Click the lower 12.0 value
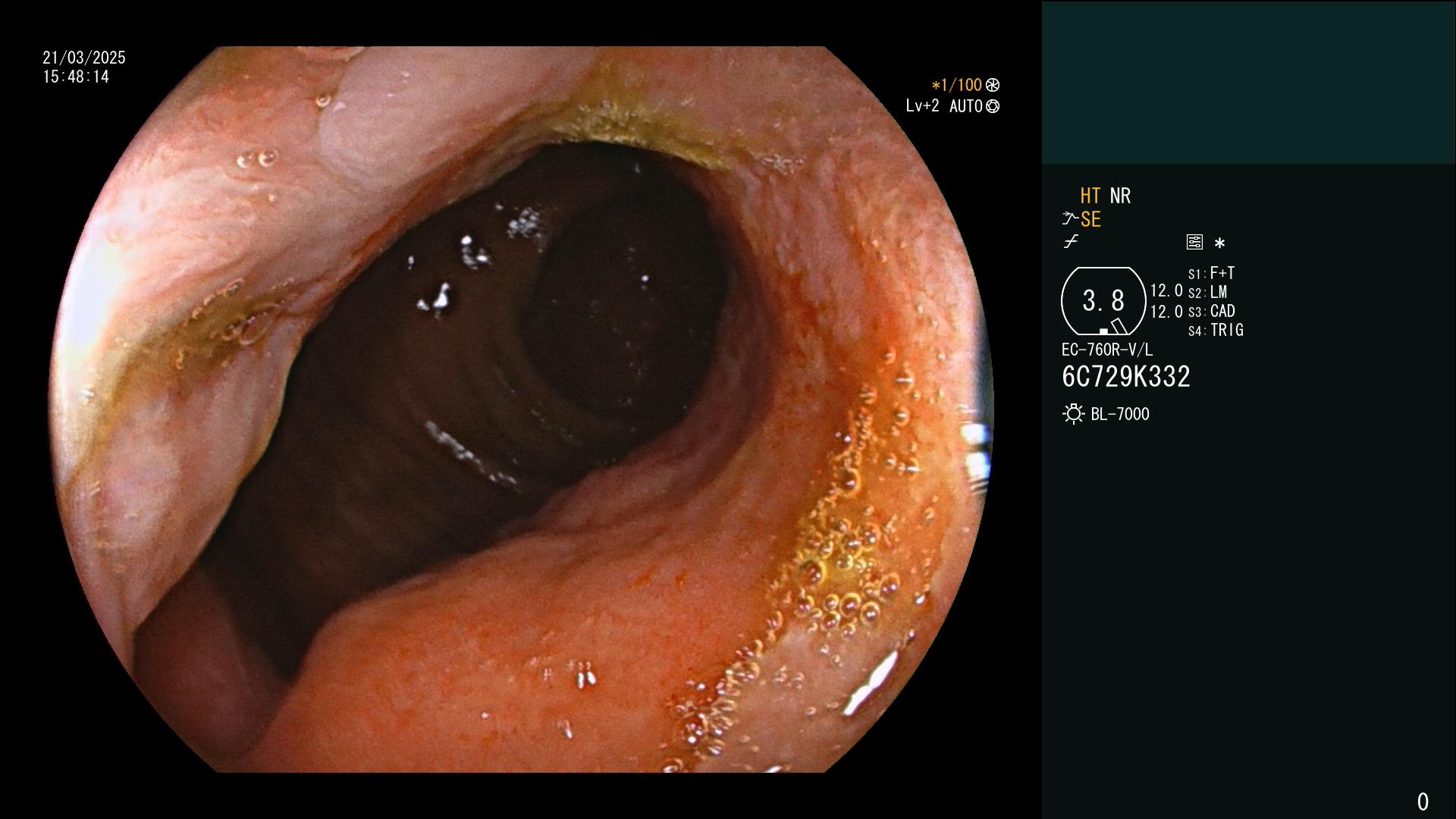Viewport: 1456px width, 819px height. pos(1166,311)
